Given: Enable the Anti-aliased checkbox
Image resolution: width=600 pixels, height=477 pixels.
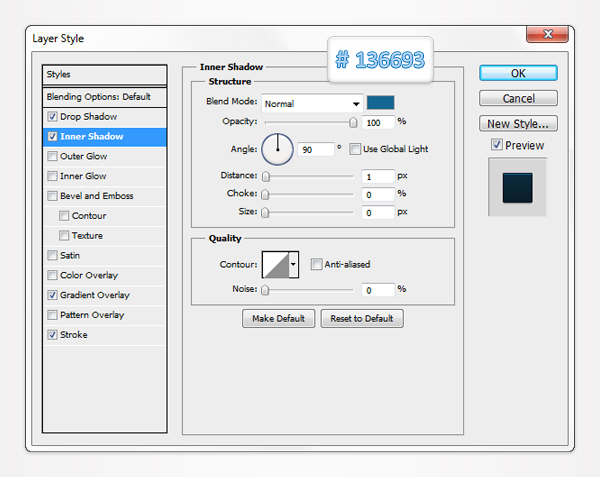Looking at the screenshot, I should 316,265.
